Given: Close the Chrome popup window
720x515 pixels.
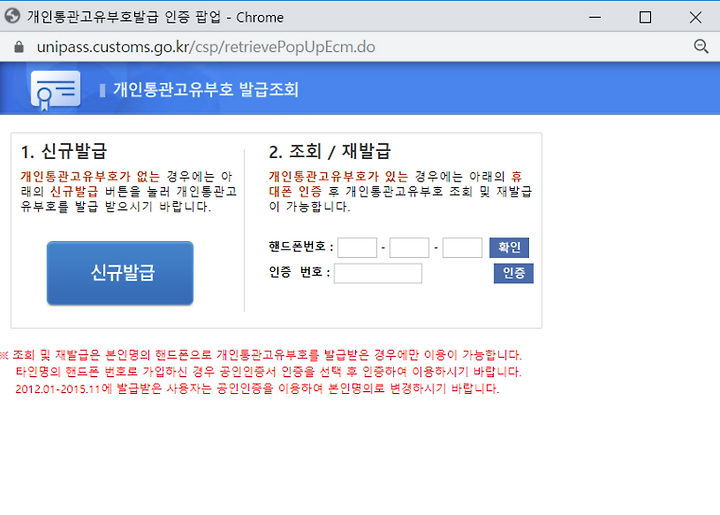Looking at the screenshot, I should coord(695,17).
